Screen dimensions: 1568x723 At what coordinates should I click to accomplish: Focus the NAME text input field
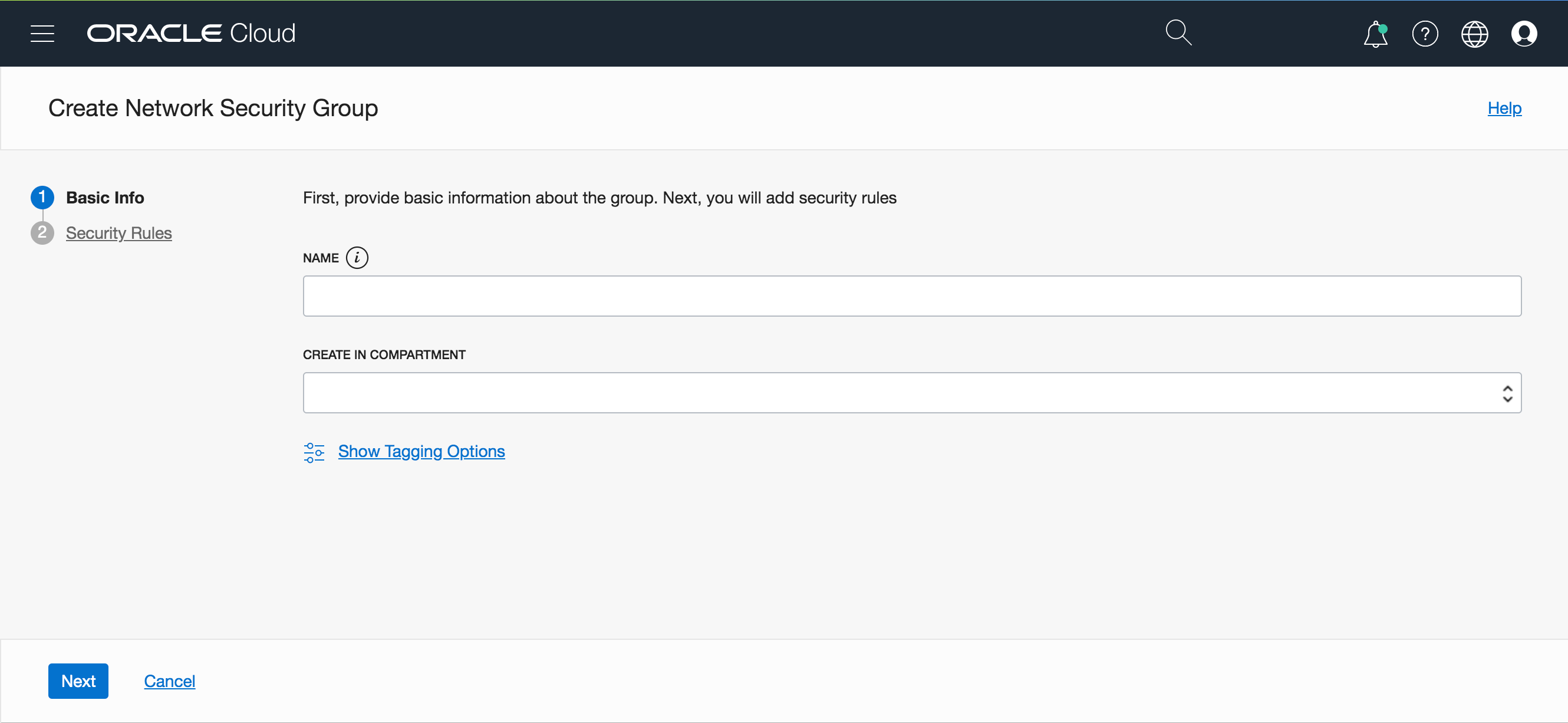(911, 296)
